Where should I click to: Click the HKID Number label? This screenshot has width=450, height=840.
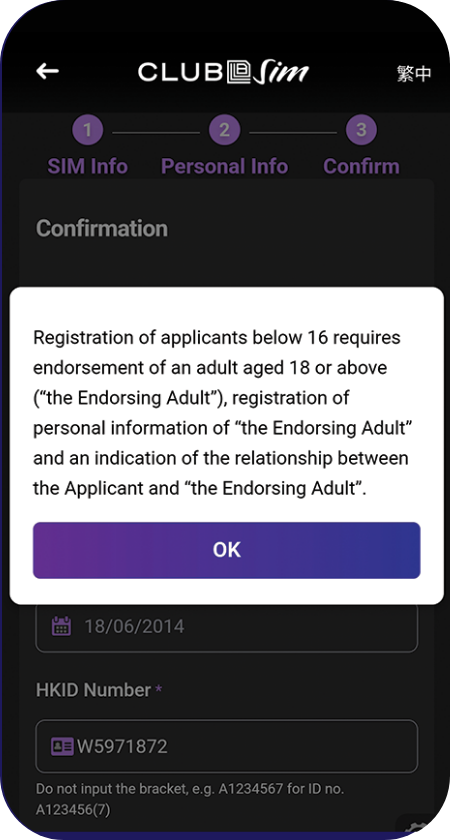click(x=93, y=690)
